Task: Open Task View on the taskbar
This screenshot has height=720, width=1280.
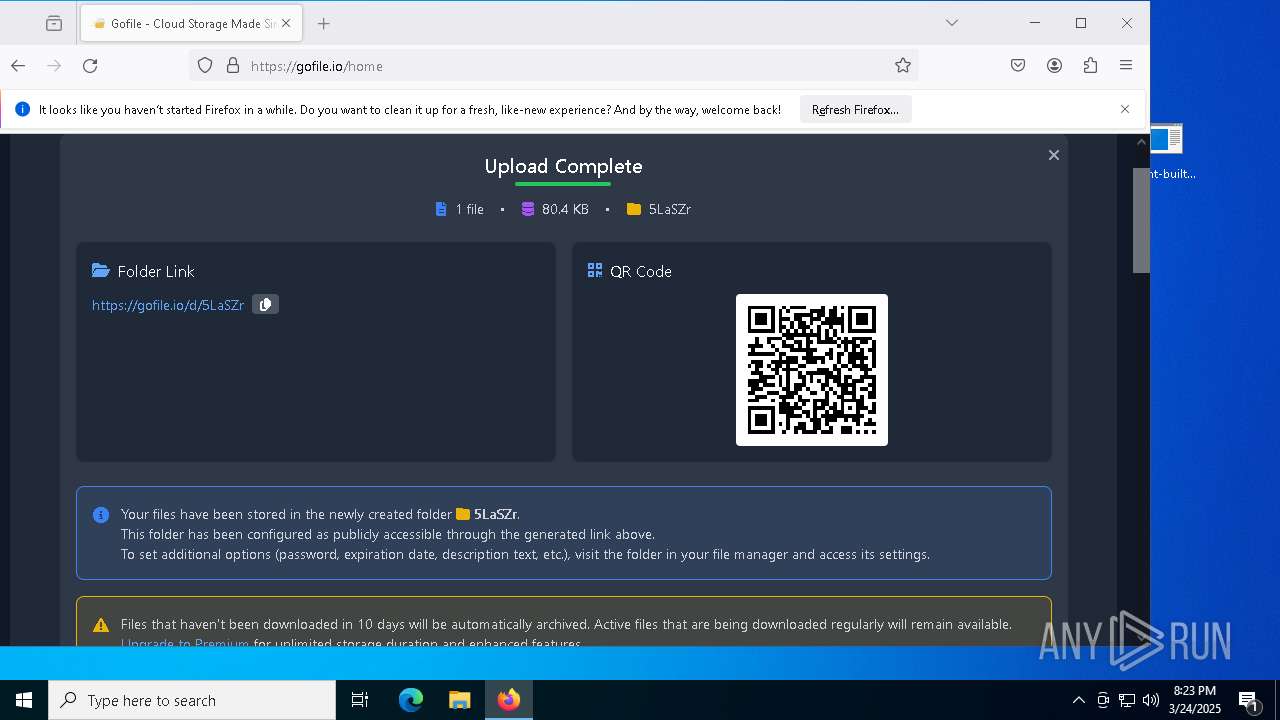Action: (360, 700)
